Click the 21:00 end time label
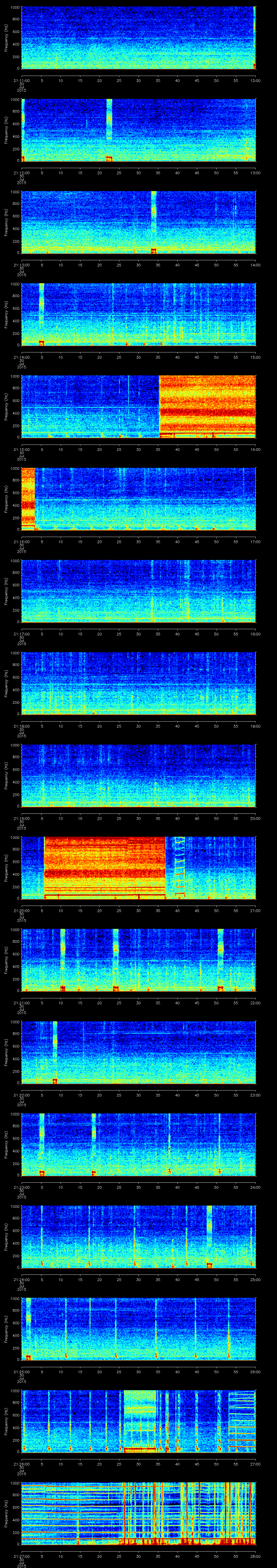The image size is (277, 1568). [255, 910]
